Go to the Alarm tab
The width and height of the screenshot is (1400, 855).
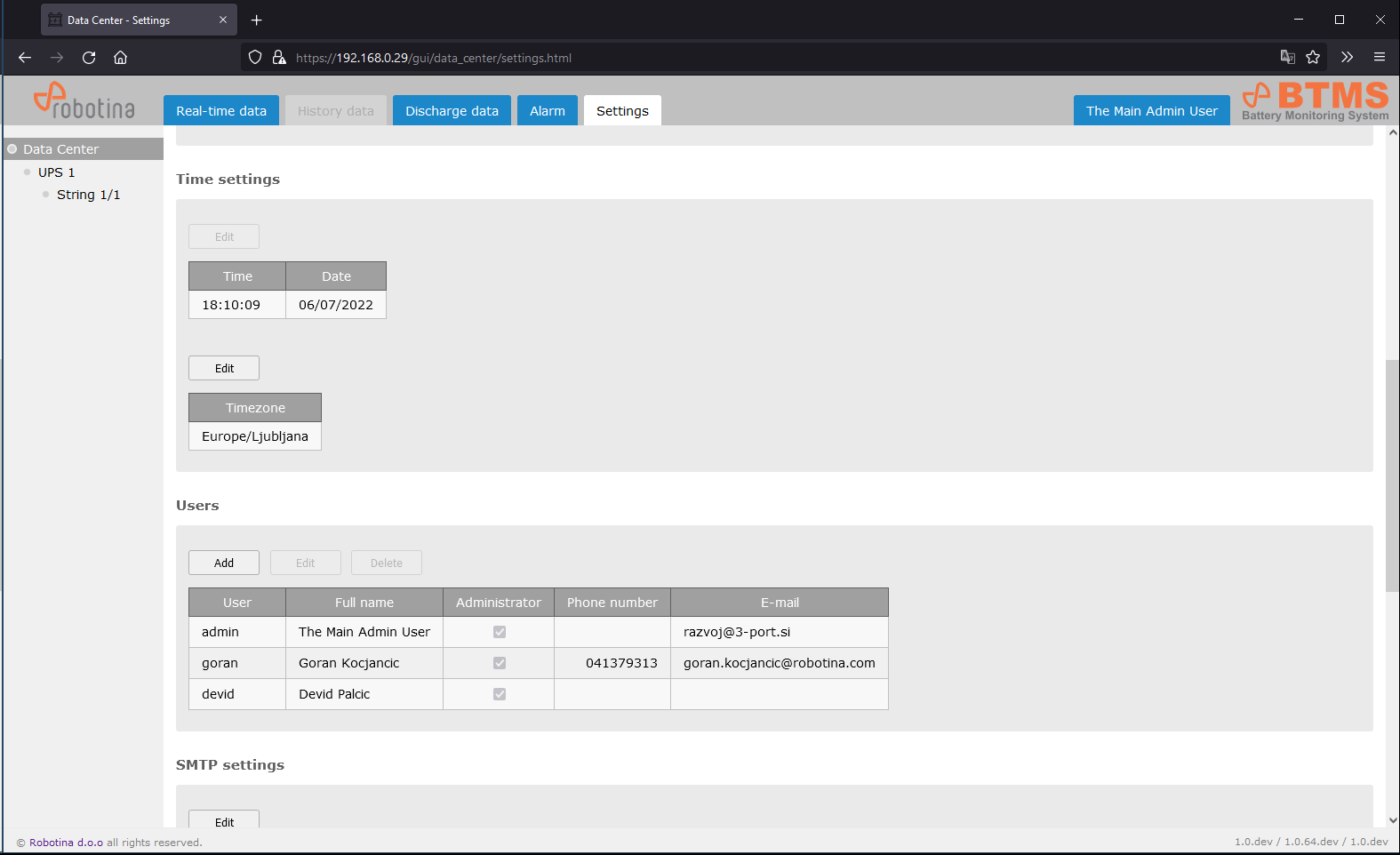tap(548, 110)
